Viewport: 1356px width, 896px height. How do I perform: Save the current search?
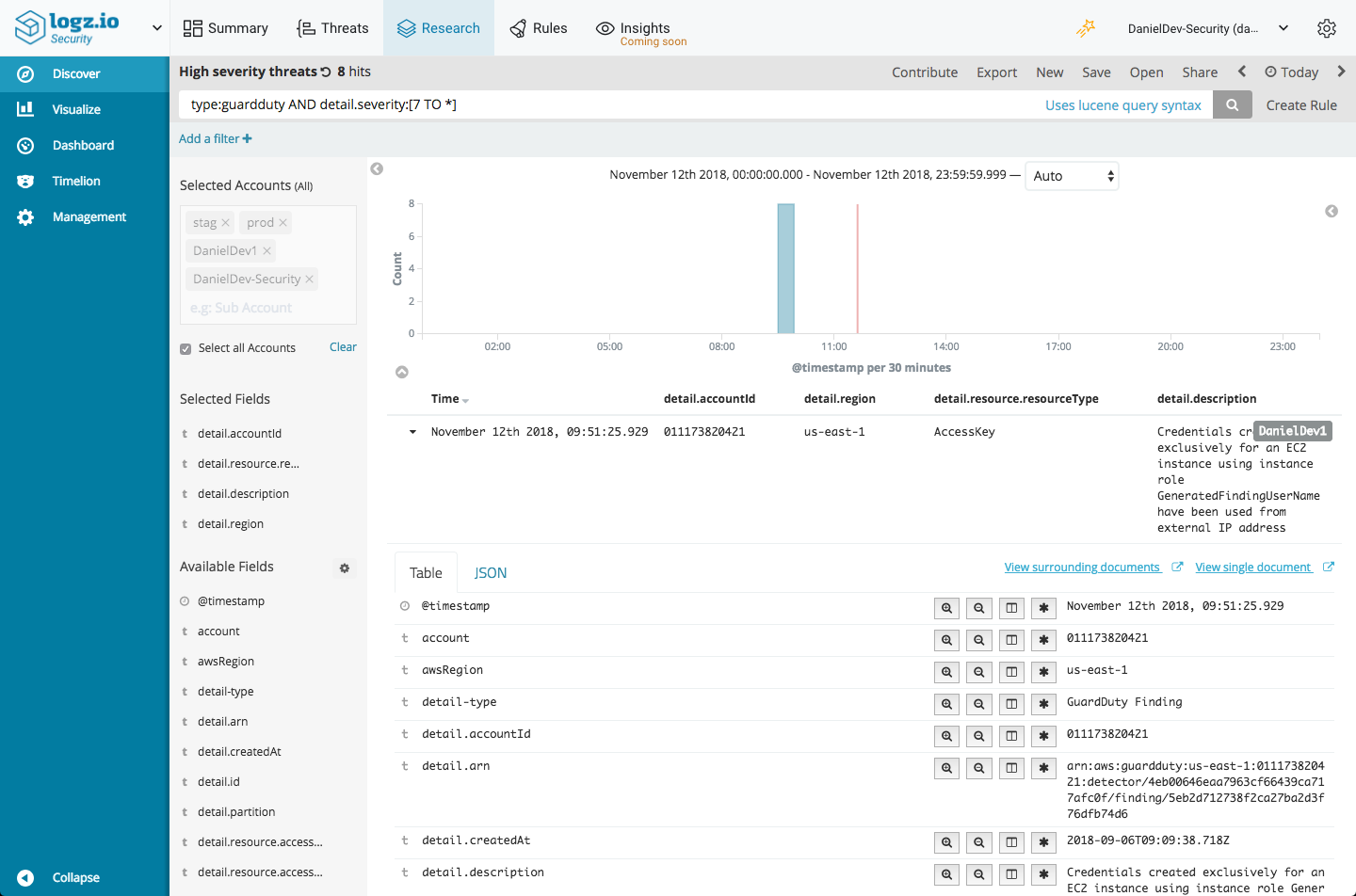pos(1096,72)
